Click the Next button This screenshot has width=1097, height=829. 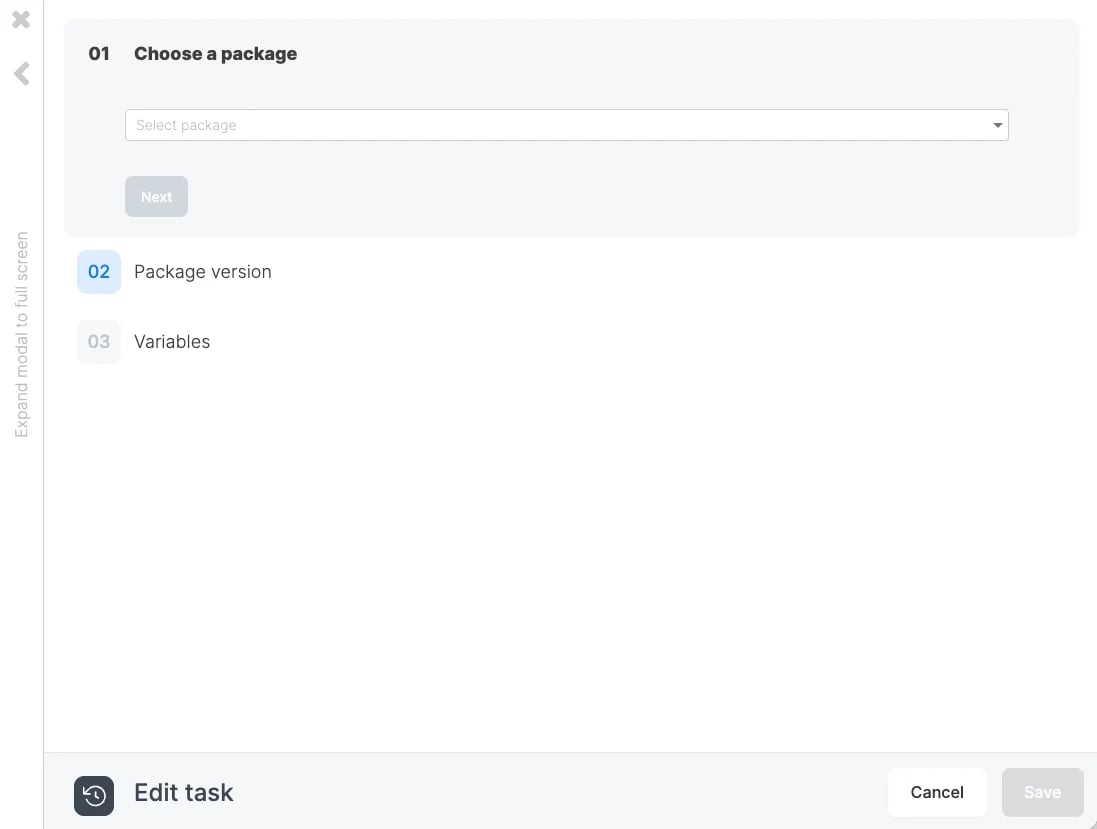[157, 197]
